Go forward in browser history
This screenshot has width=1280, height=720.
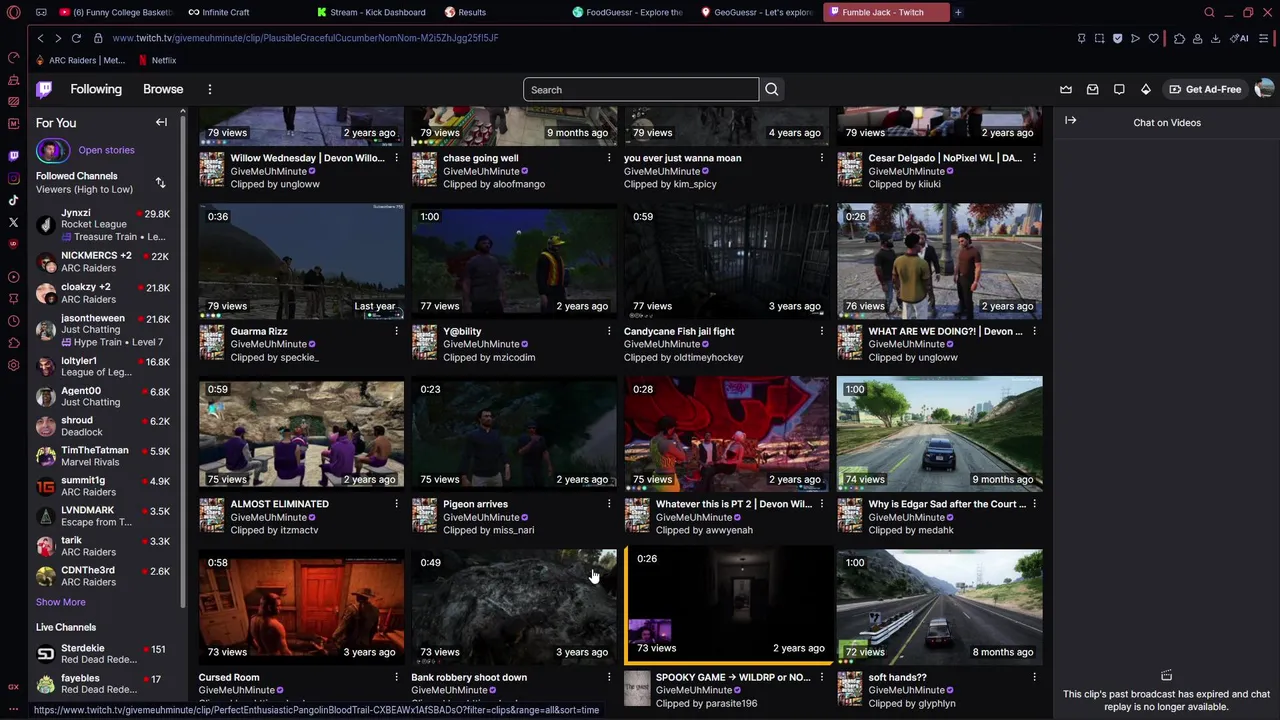[58, 38]
